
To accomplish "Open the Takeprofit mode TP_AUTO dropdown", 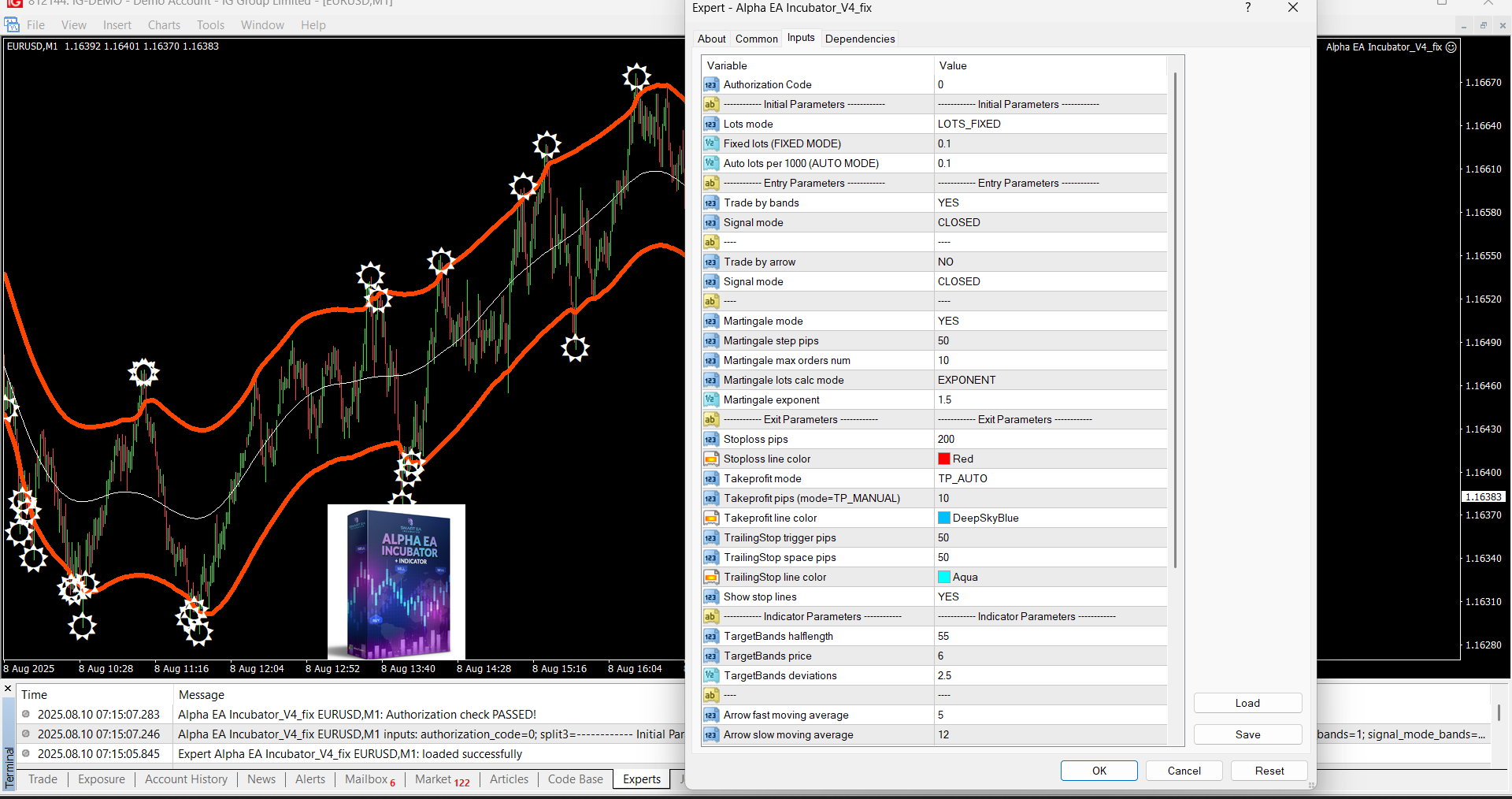I will tap(962, 479).
